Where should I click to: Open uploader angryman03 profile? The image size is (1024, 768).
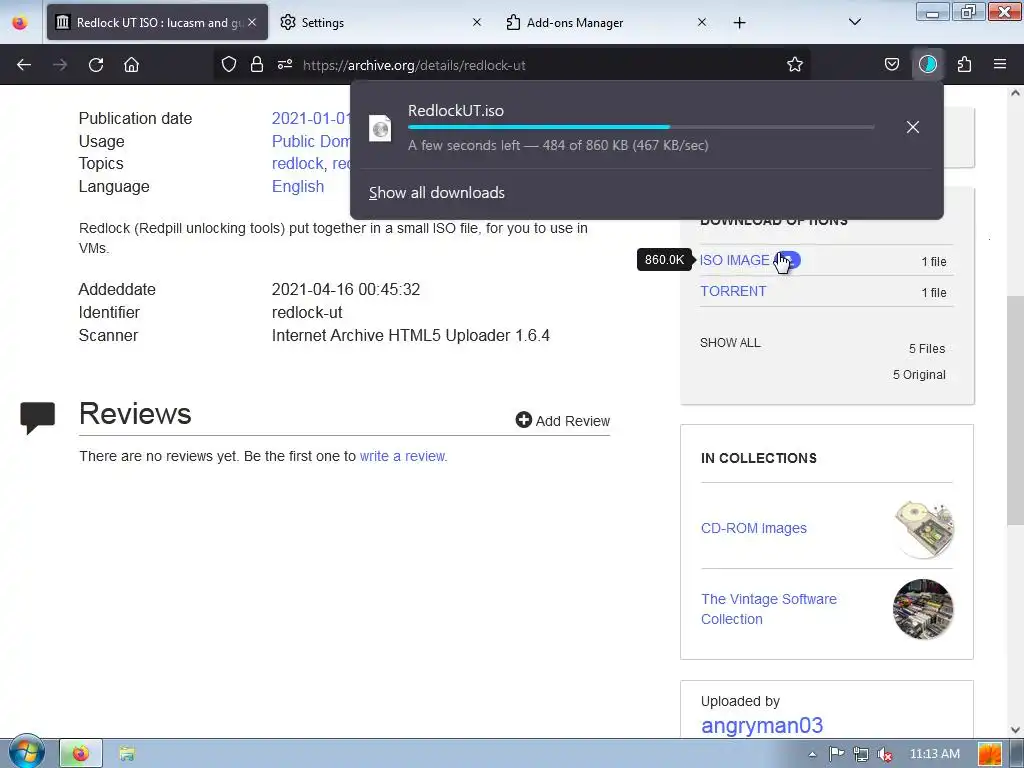coord(761,725)
